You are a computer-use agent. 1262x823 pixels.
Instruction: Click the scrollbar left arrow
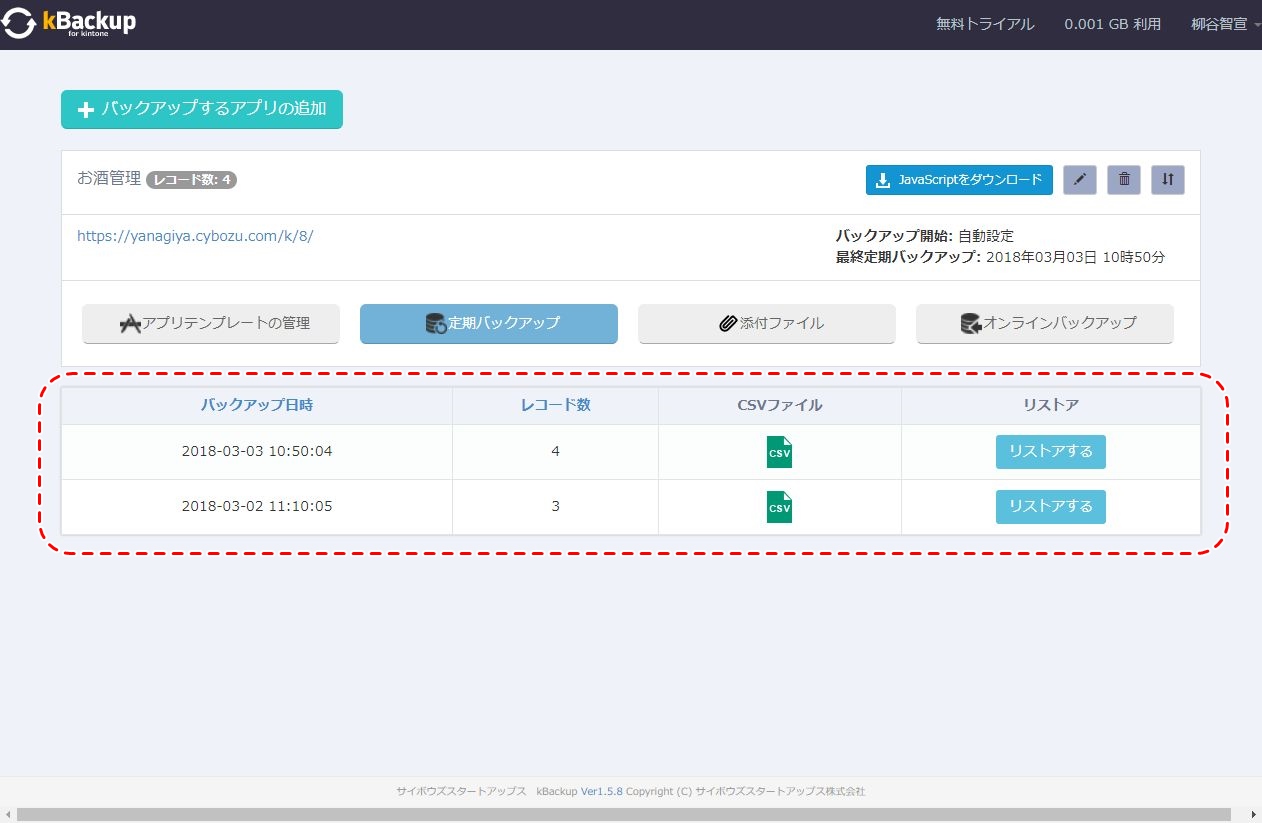tap(7, 815)
